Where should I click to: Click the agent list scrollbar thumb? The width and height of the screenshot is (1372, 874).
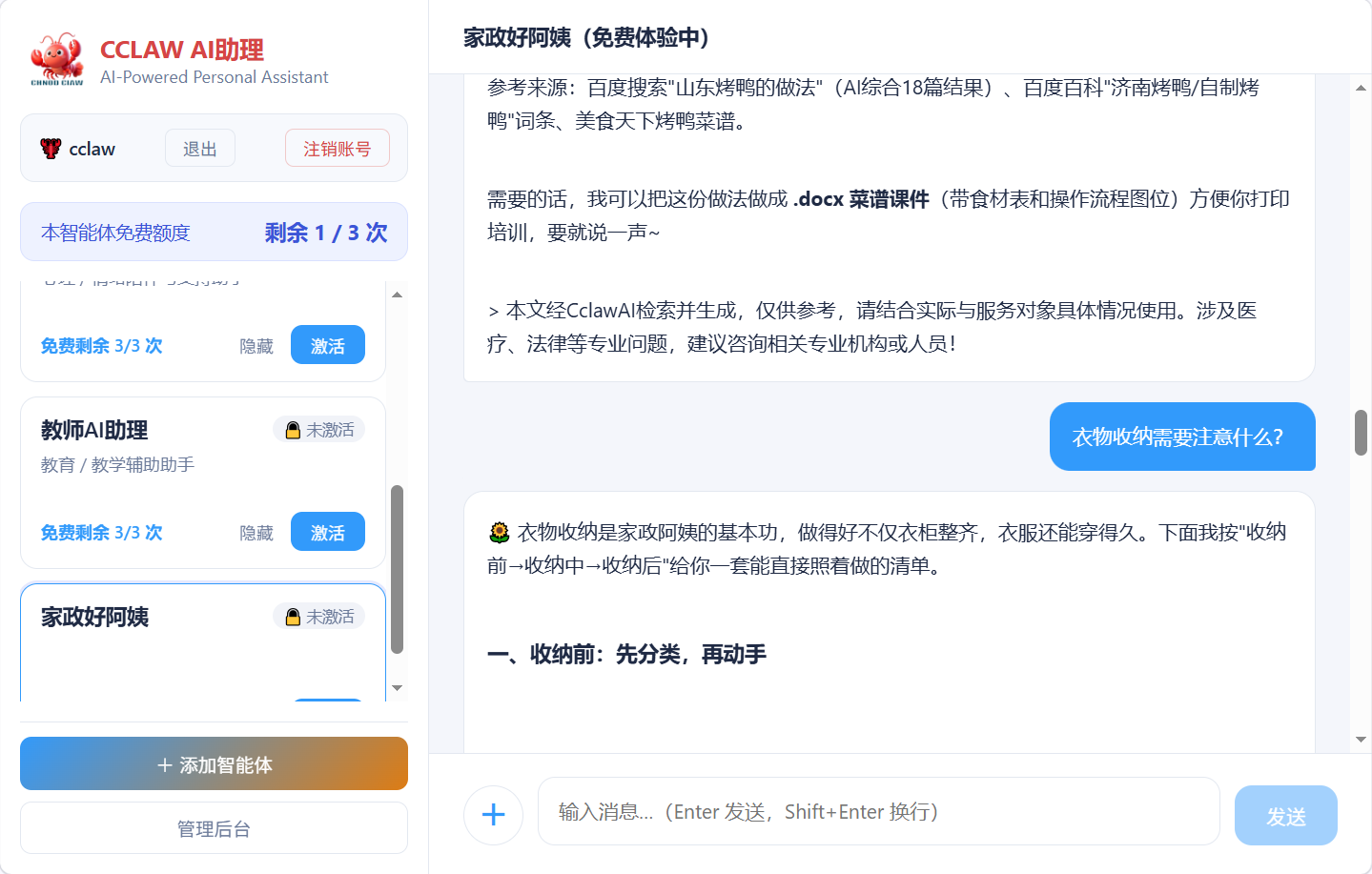coord(397,569)
